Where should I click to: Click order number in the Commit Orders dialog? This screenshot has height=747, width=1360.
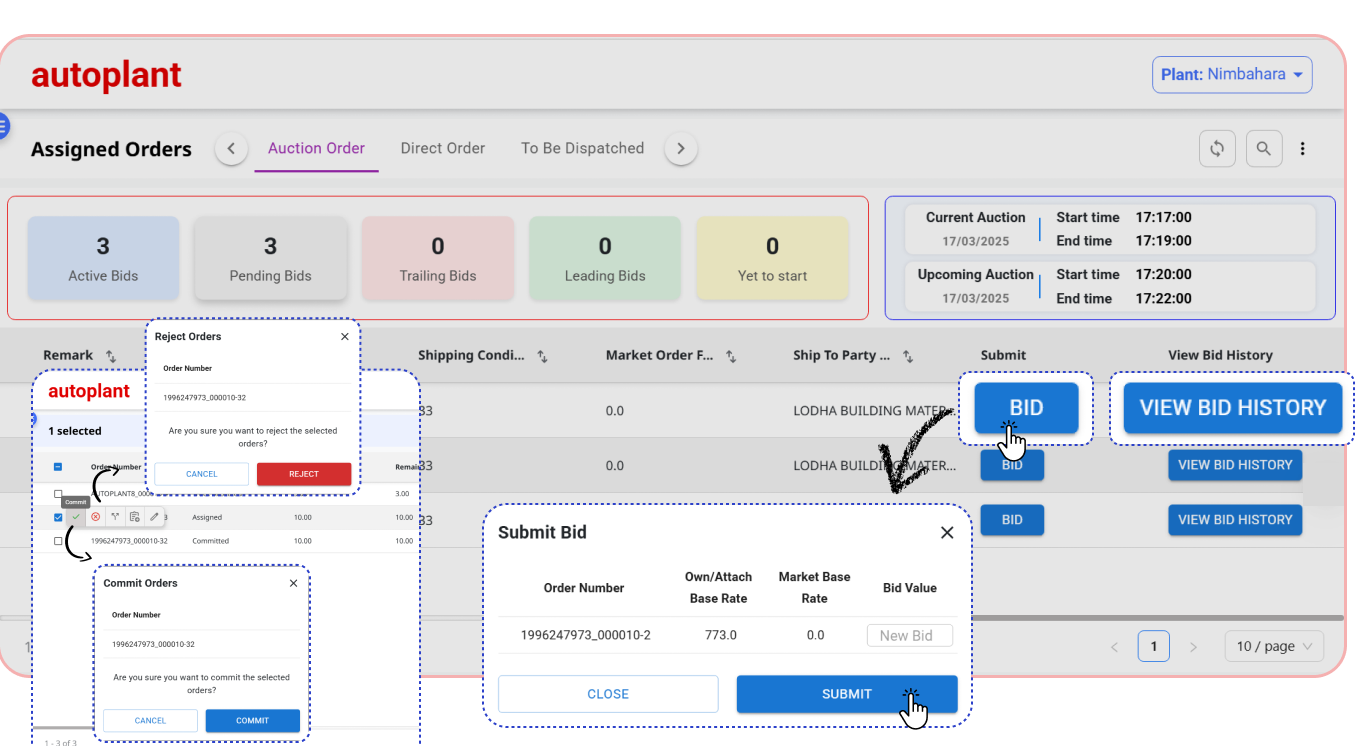(x=153, y=645)
